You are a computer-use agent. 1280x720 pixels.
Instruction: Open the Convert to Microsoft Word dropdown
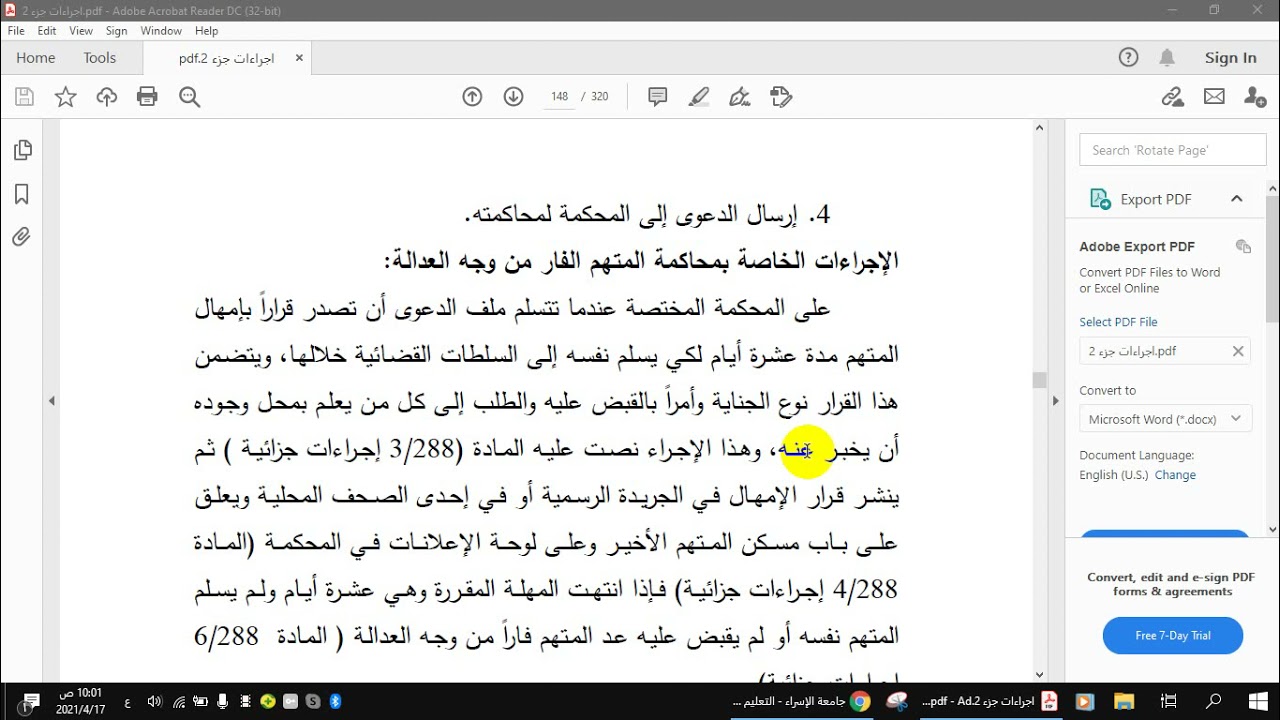tap(1166, 419)
